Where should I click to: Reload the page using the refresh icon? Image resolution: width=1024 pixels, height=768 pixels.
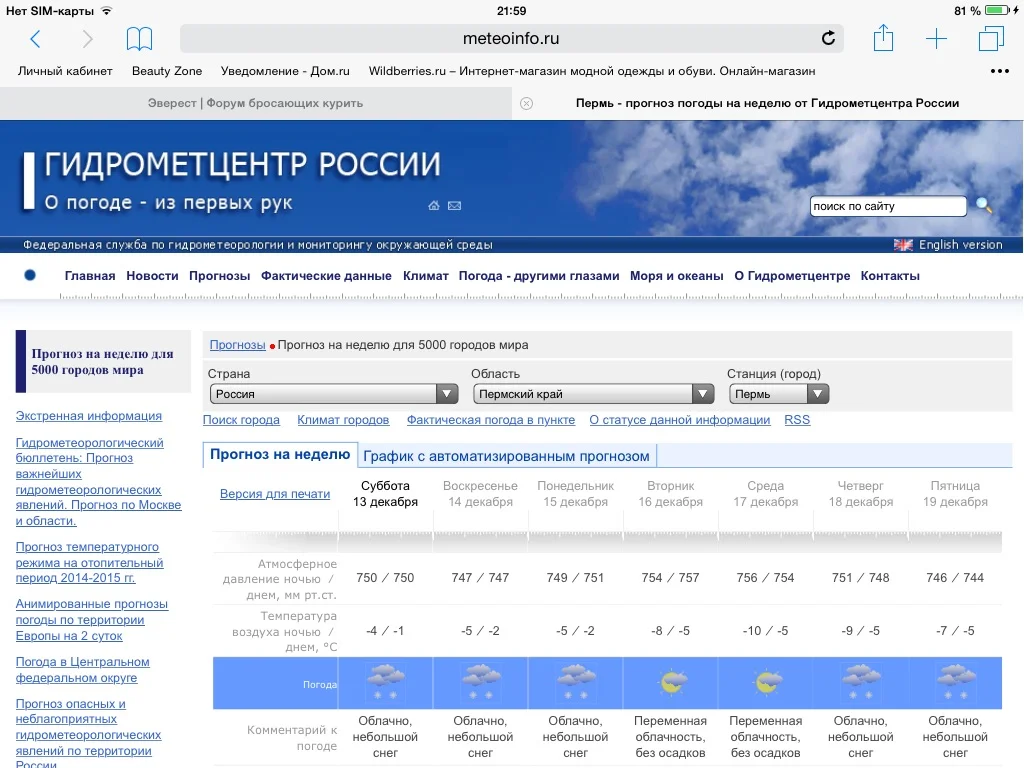click(828, 38)
